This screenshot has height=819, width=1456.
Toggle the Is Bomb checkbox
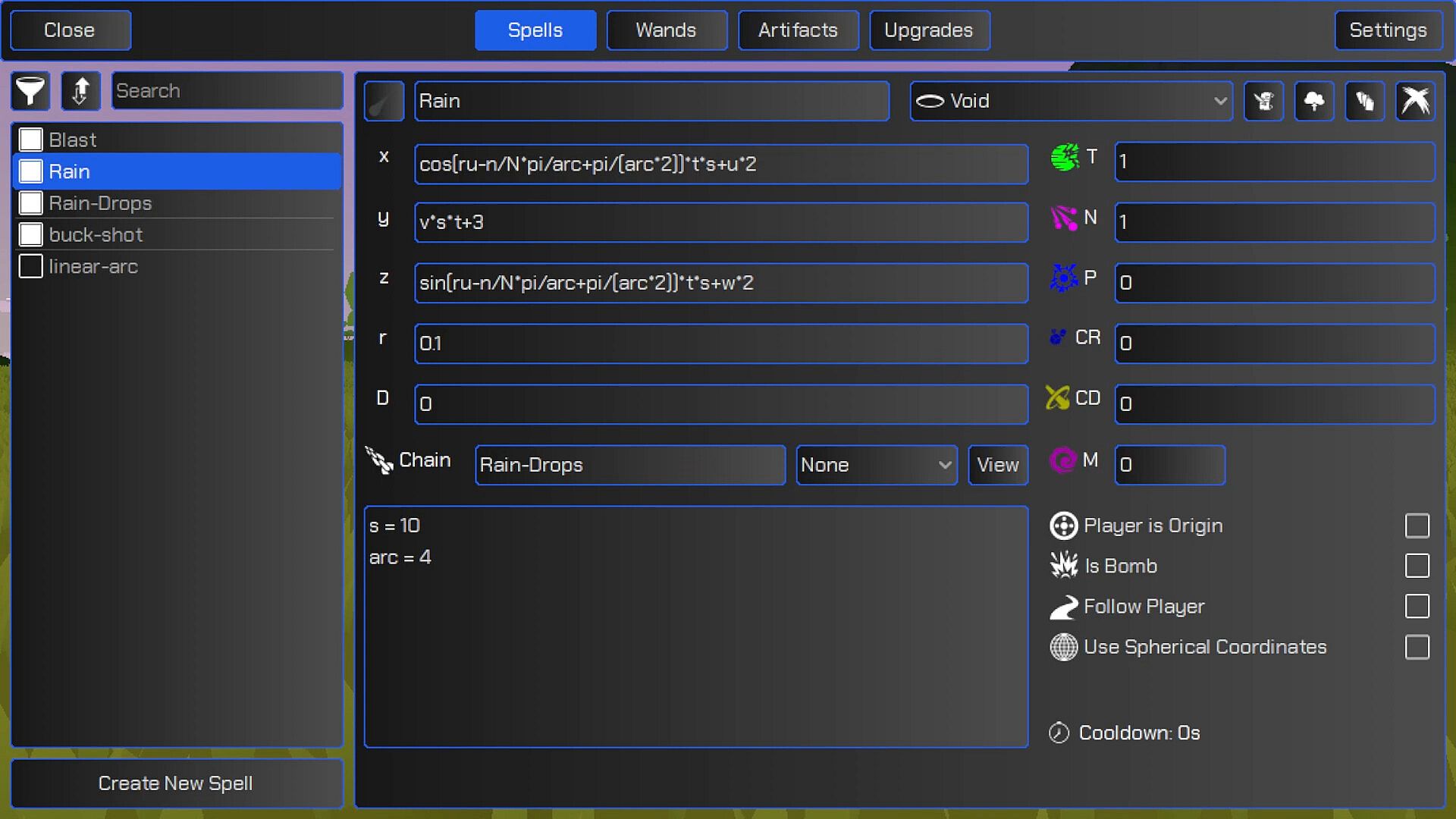pyautogui.click(x=1417, y=566)
